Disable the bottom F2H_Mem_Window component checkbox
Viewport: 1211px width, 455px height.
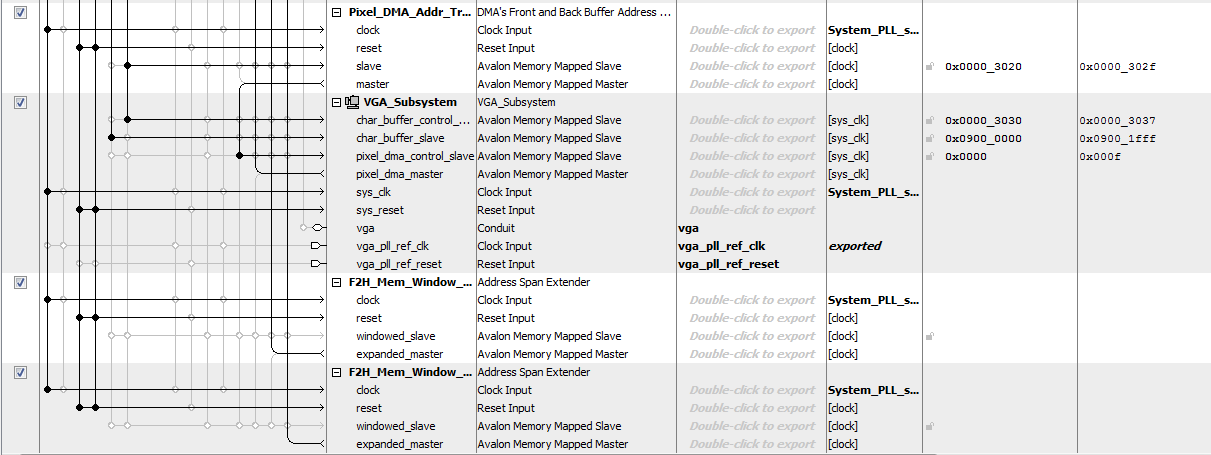click(21, 372)
